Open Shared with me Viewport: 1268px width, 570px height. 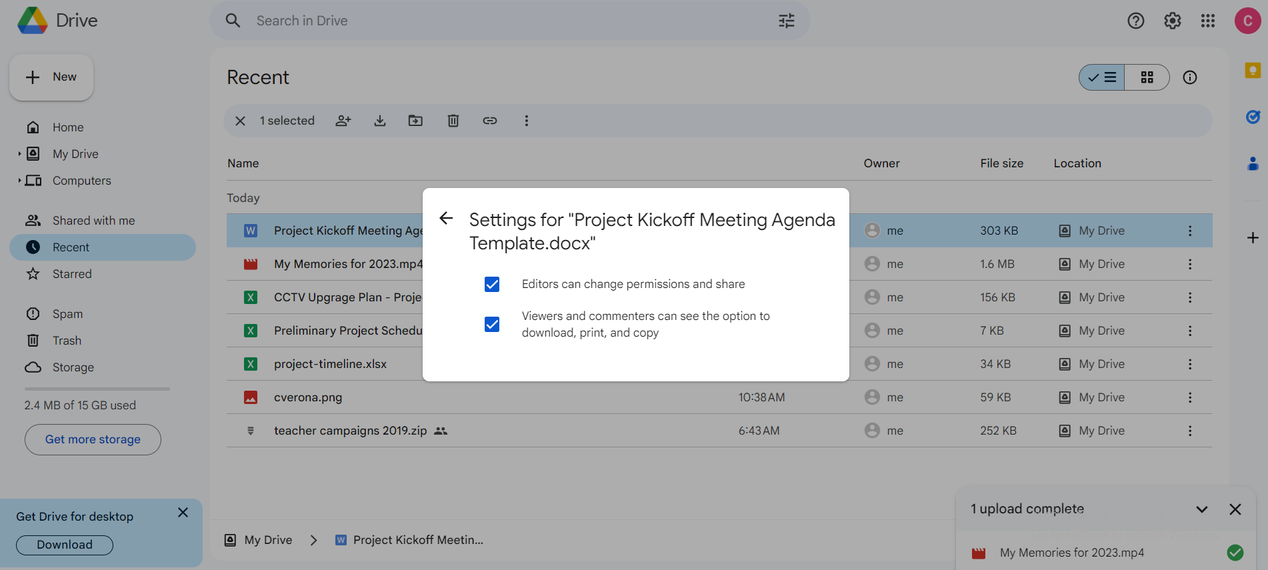click(x=93, y=220)
